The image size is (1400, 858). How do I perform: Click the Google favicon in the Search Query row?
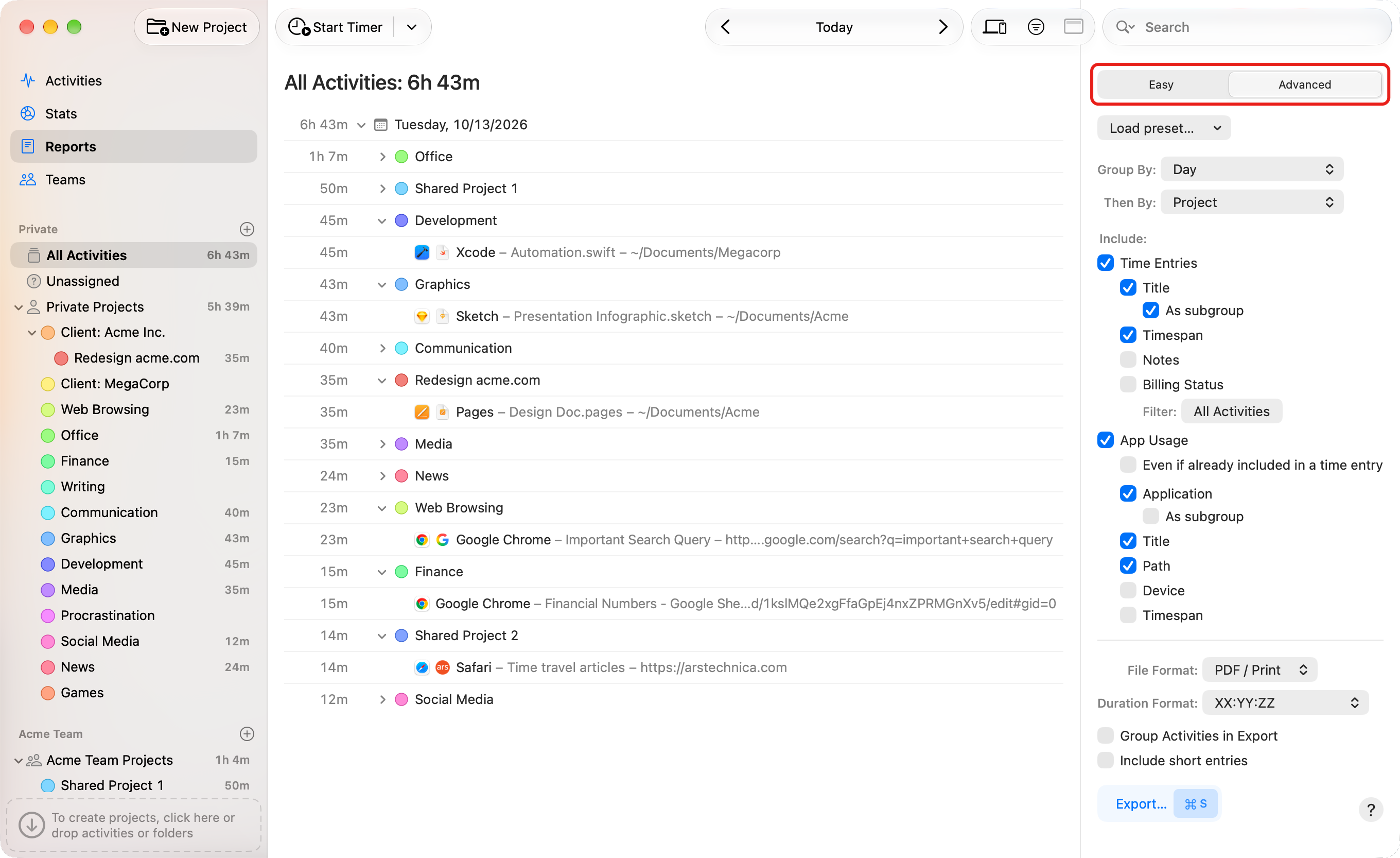coord(443,540)
